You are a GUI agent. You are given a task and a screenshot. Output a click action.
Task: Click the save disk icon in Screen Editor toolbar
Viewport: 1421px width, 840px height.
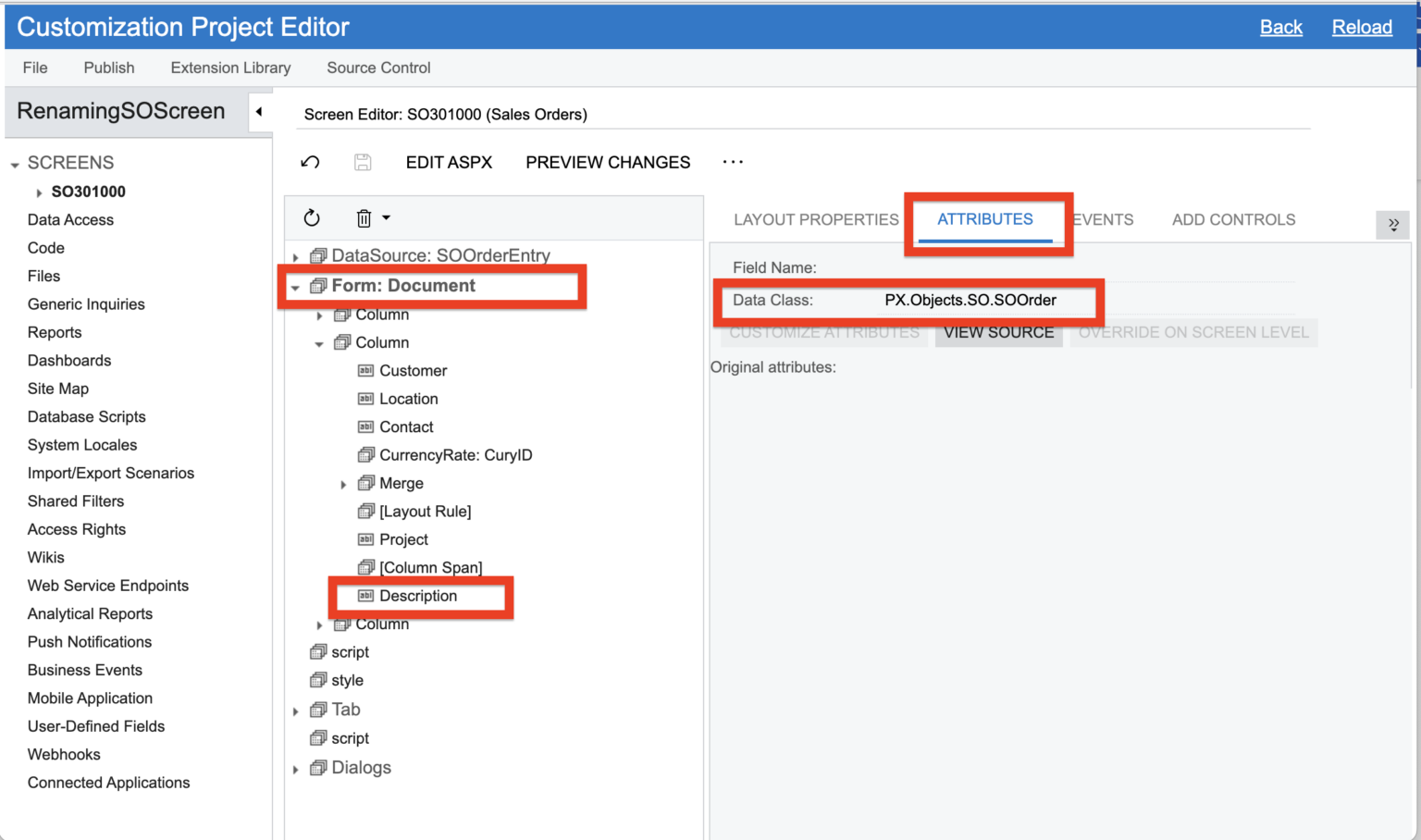(363, 162)
